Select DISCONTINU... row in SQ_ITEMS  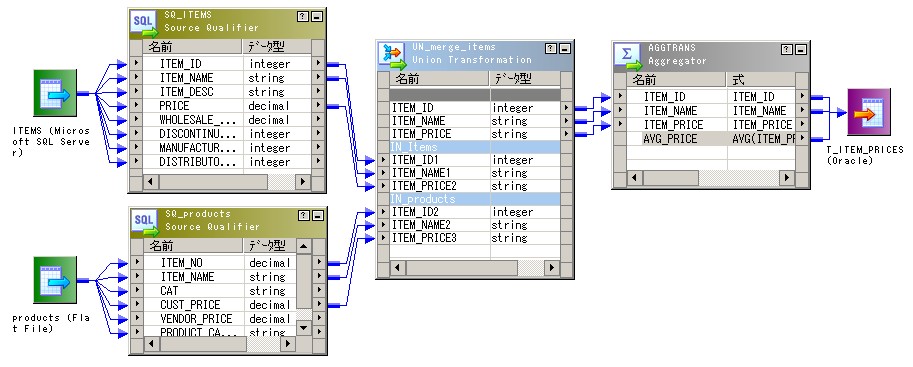tap(227, 133)
